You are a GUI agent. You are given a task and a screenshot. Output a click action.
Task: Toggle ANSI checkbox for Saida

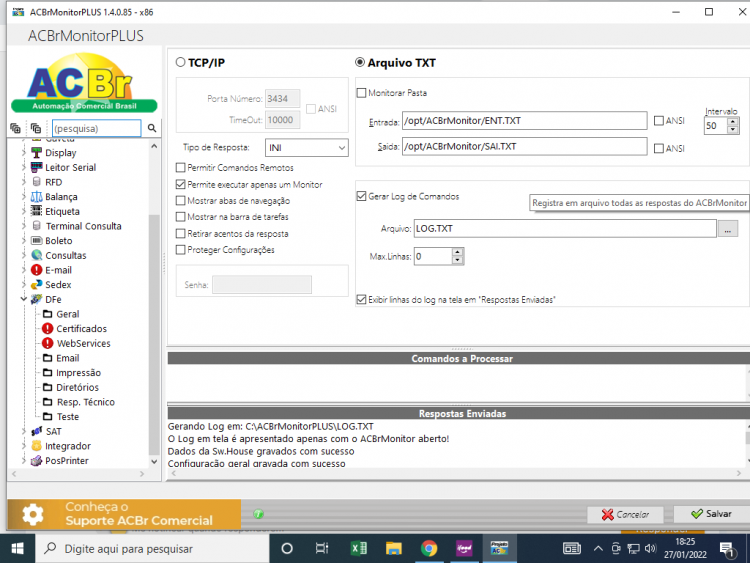tap(659, 148)
